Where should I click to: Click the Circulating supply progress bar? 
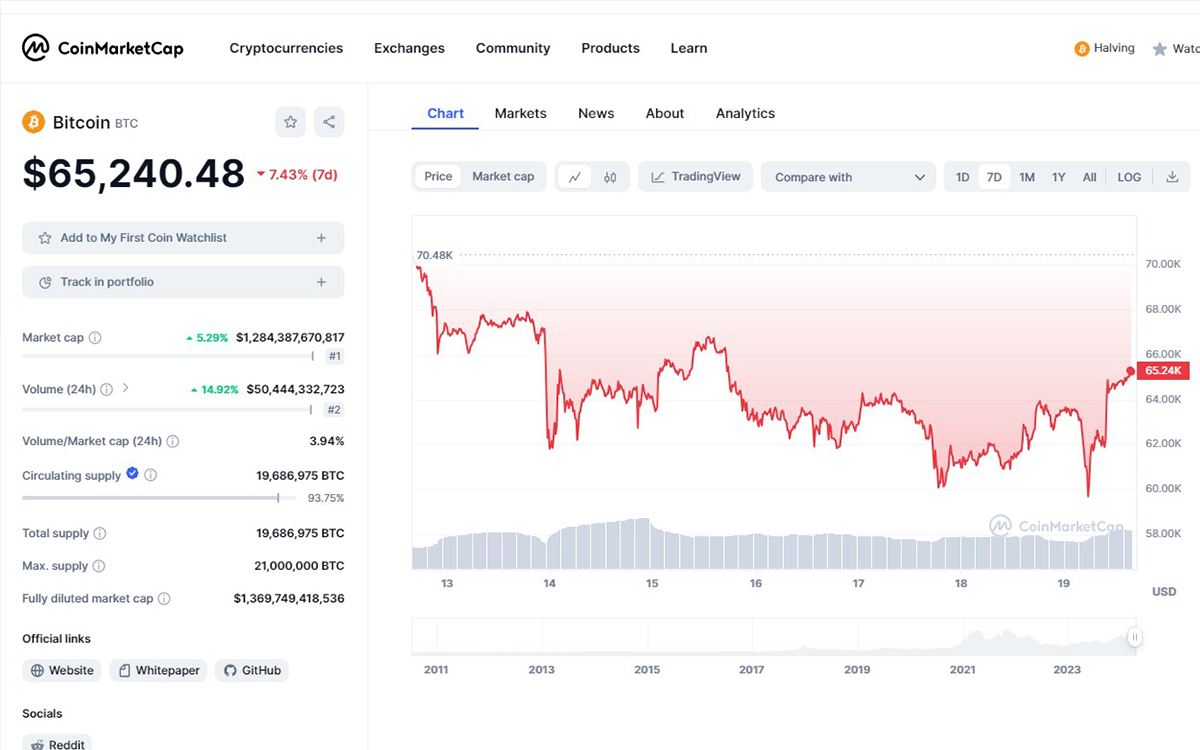click(x=158, y=498)
